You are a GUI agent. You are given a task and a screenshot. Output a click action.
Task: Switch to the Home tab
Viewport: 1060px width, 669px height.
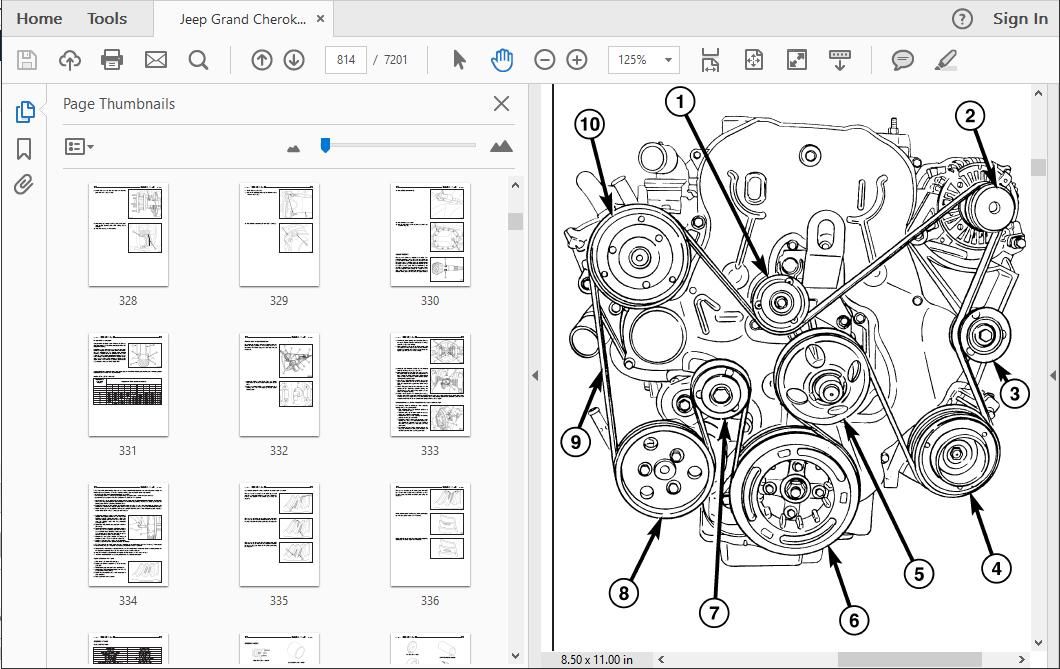pos(39,19)
